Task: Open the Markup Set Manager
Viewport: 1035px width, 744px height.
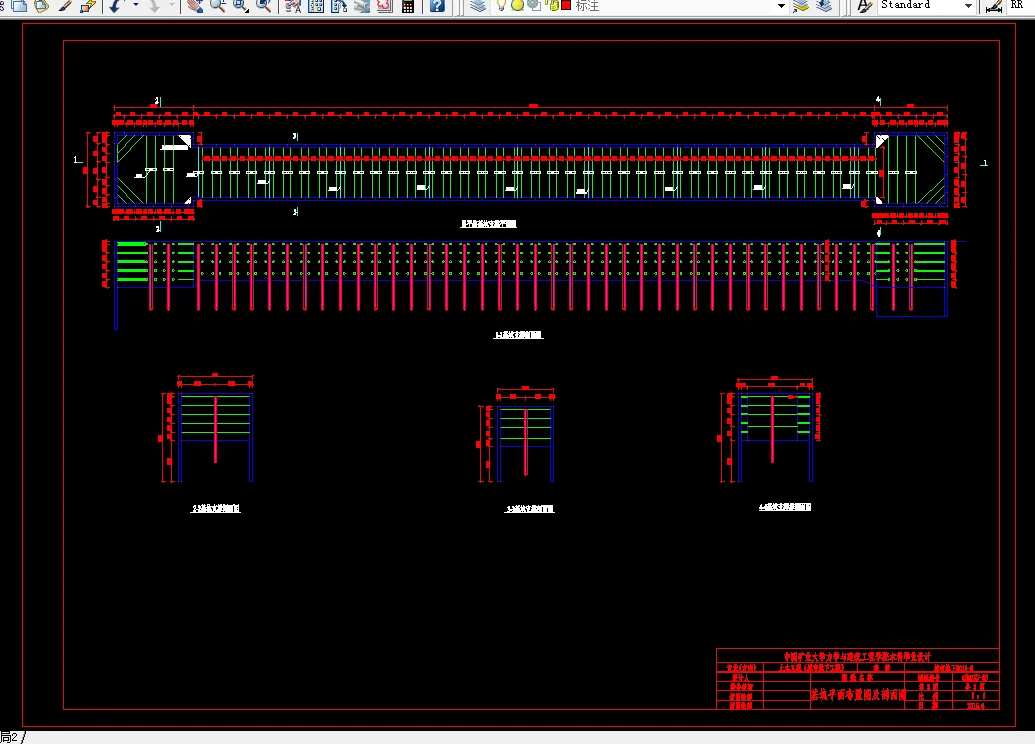Action: point(385,6)
